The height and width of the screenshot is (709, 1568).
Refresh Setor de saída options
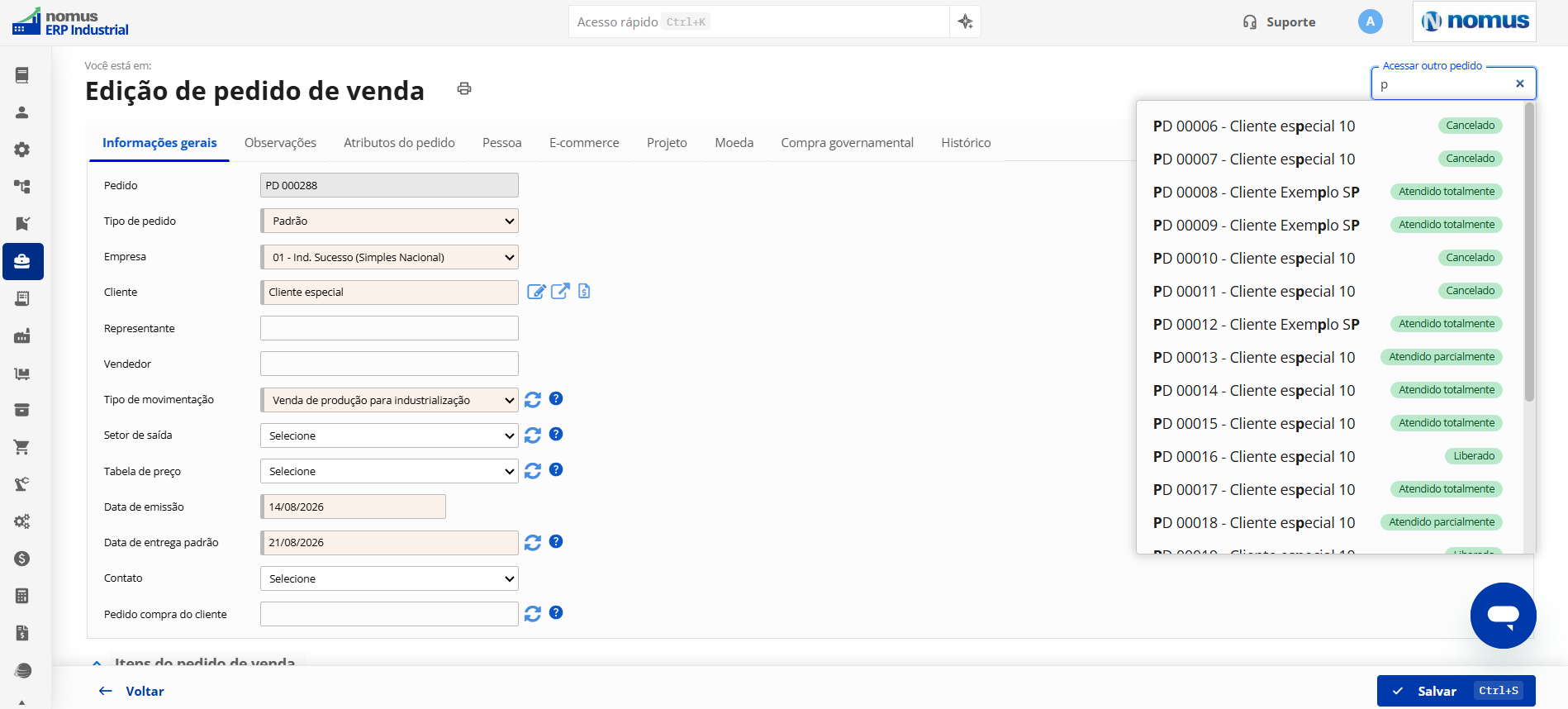coord(533,435)
